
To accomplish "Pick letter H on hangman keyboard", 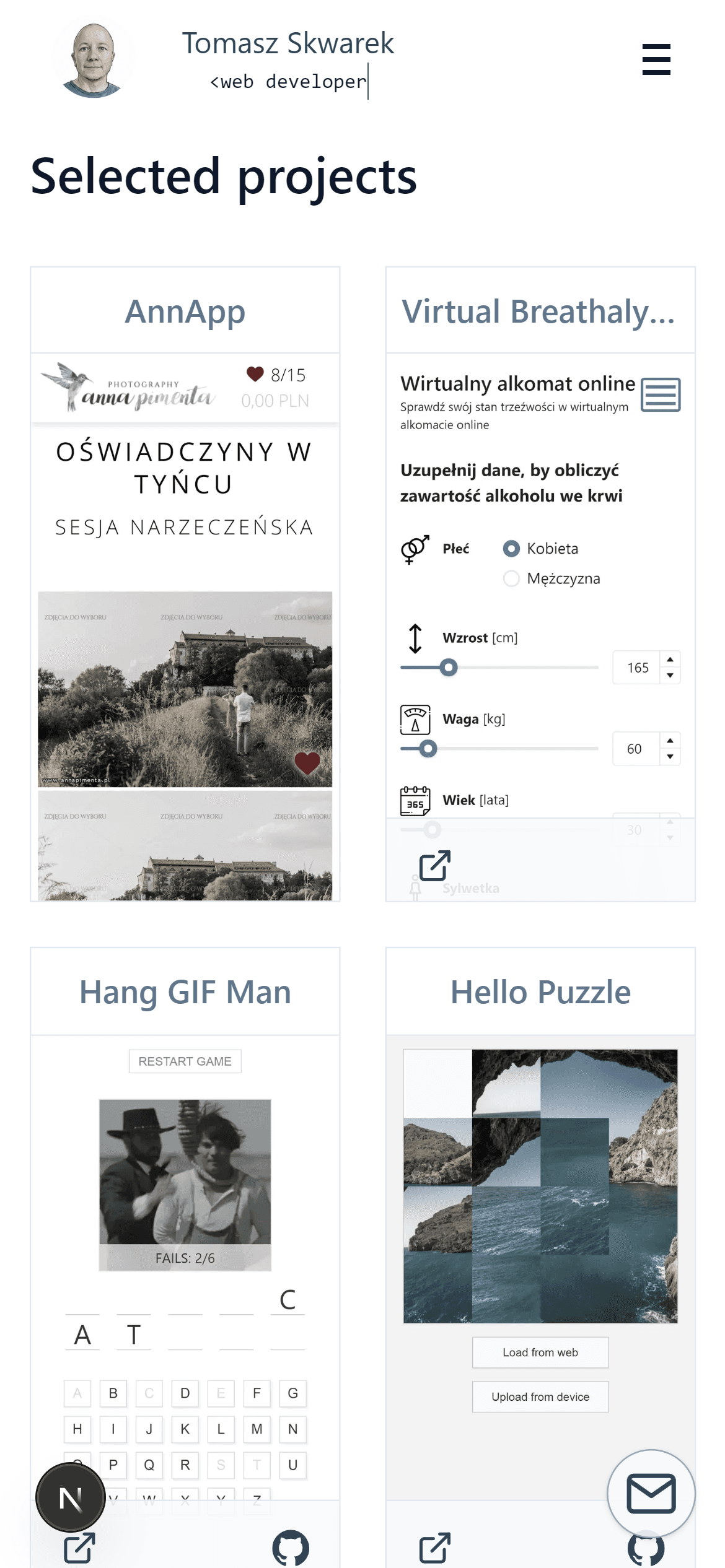I will click(77, 1429).
